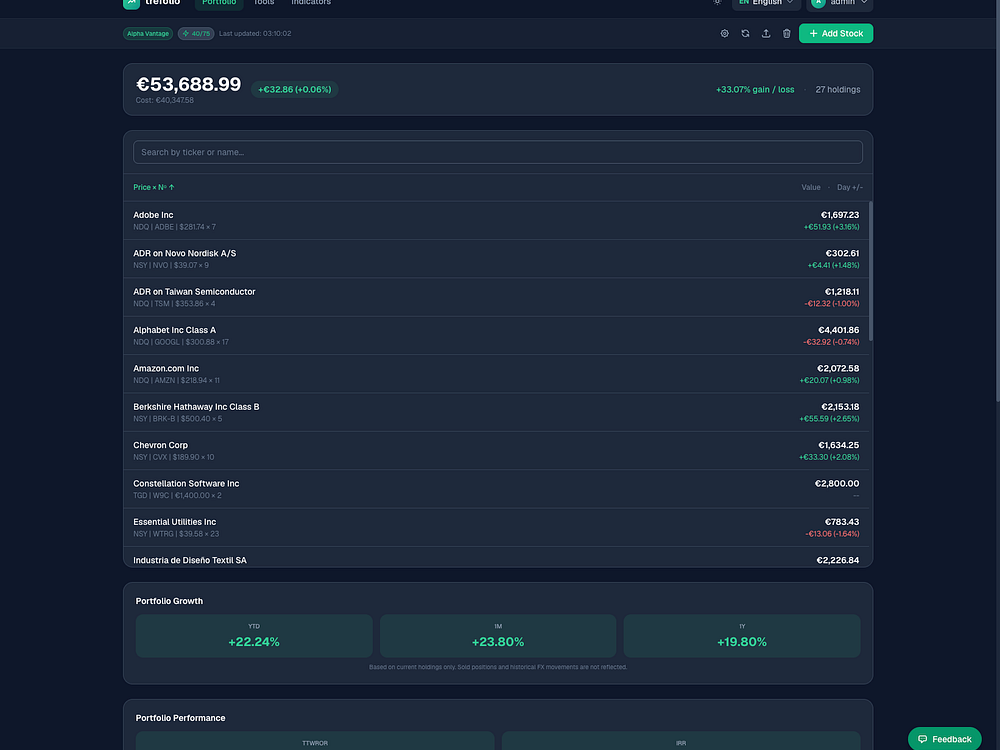
Task: Open the English language dropdown
Action: tap(766, 4)
